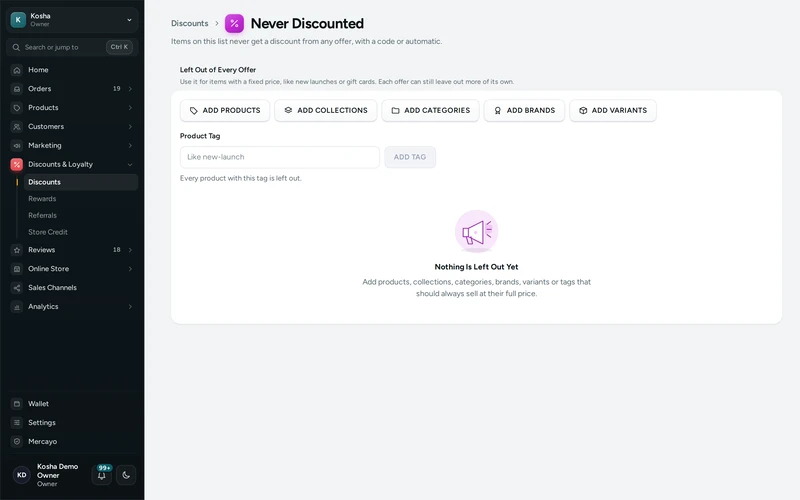Click the red Discounts & Loyalty percent icon
The height and width of the screenshot is (500, 800).
(17, 164)
